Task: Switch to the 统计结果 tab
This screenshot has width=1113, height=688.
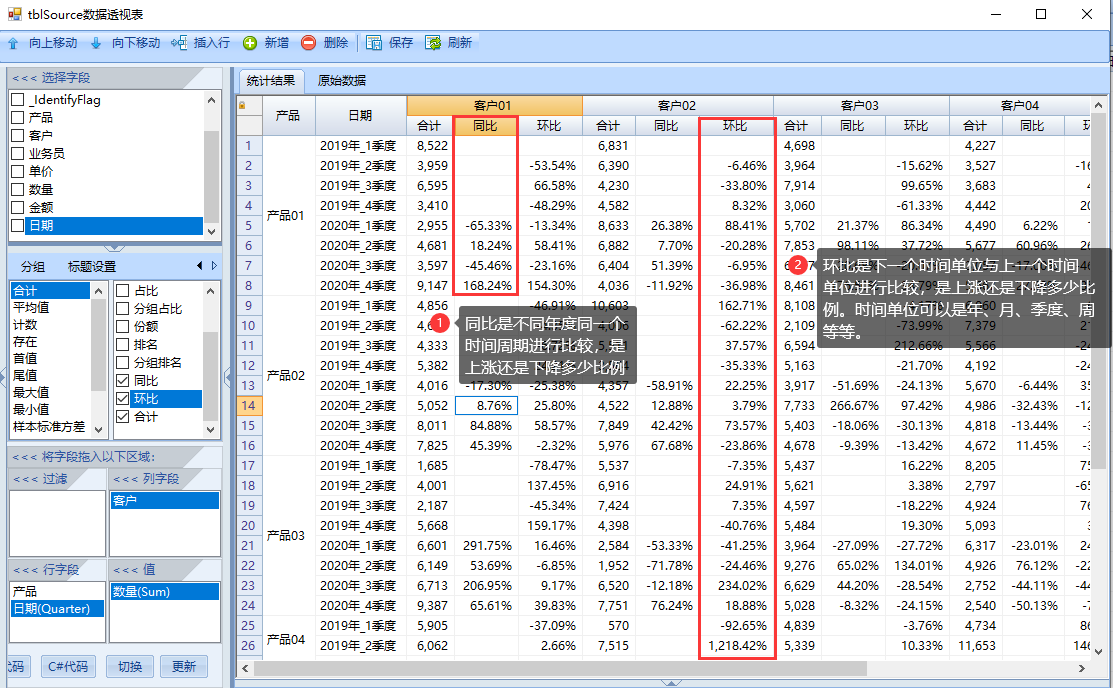Action: point(271,81)
